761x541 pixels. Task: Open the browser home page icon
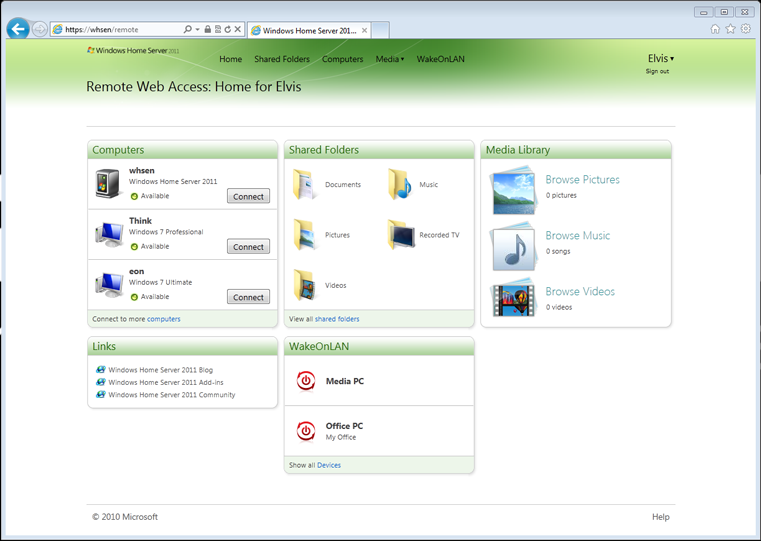[715, 29]
